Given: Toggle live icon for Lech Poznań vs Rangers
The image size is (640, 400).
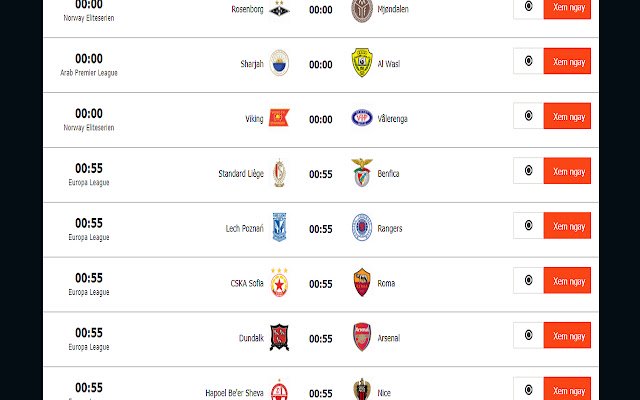Looking at the screenshot, I should point(529,225).
